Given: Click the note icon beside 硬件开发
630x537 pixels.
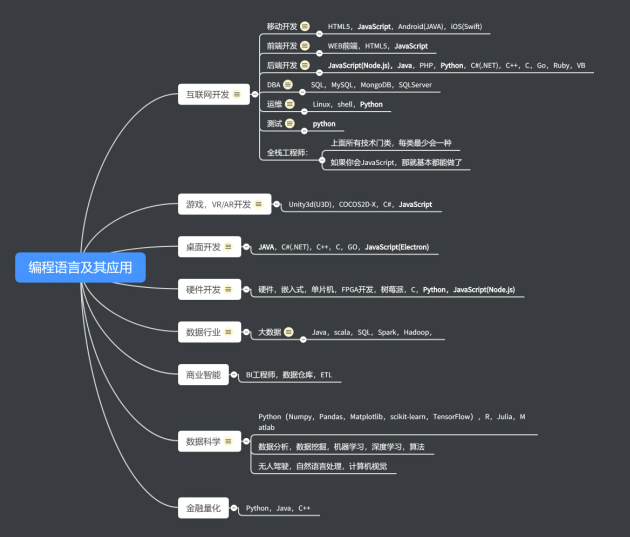Looking at the screenshot, I should click(229, 290).
